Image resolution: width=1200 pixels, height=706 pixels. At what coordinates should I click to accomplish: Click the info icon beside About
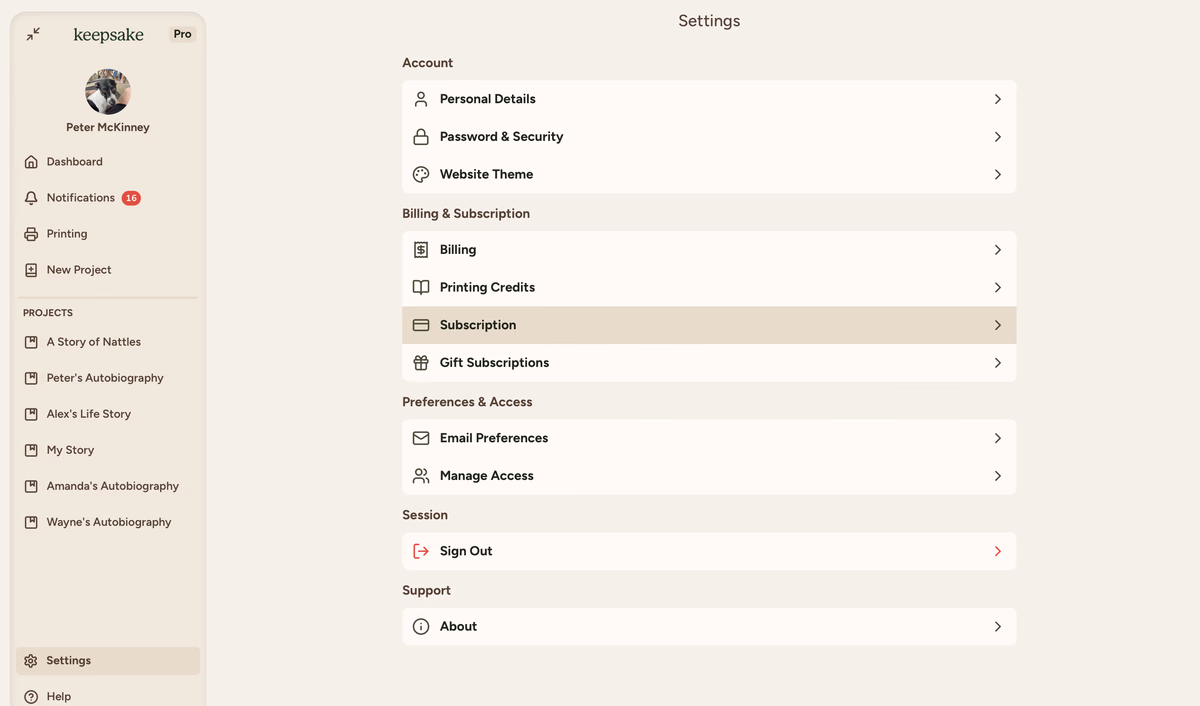[x=421, y=627]
